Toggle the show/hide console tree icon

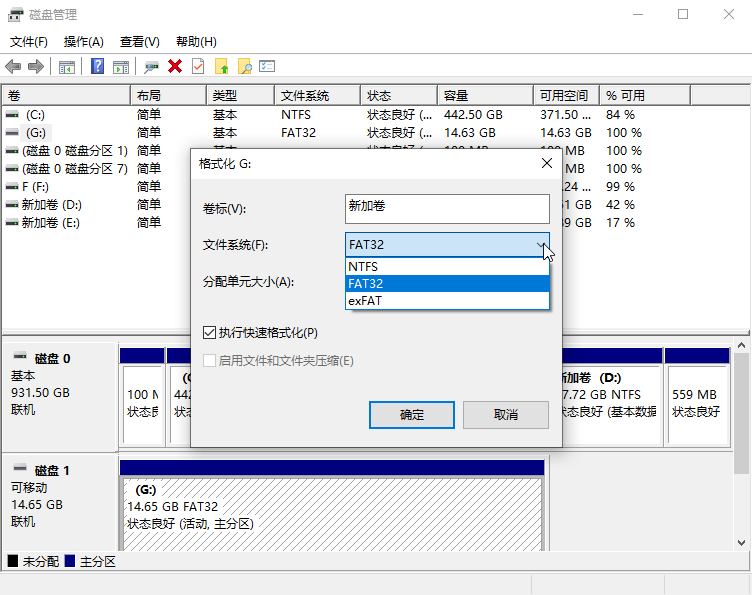coord(67,67)
